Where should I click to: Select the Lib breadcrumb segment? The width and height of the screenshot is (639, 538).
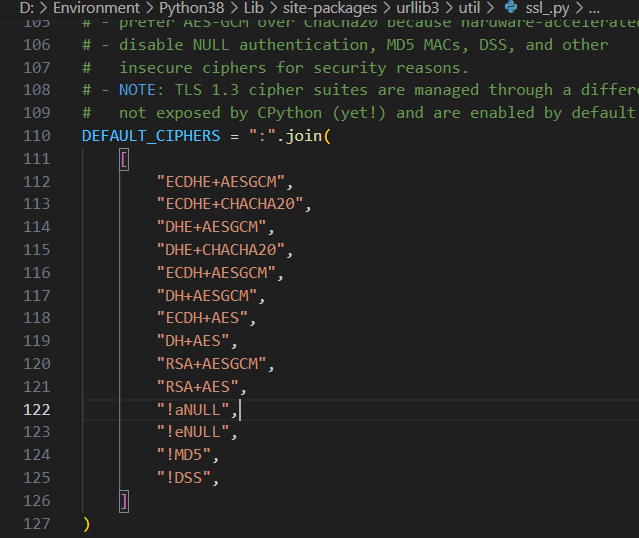[x=253, y=8]
